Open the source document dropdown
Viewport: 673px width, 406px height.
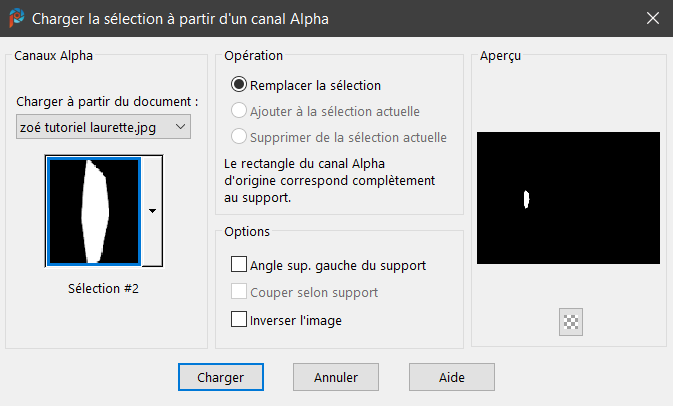pos(104,127)
